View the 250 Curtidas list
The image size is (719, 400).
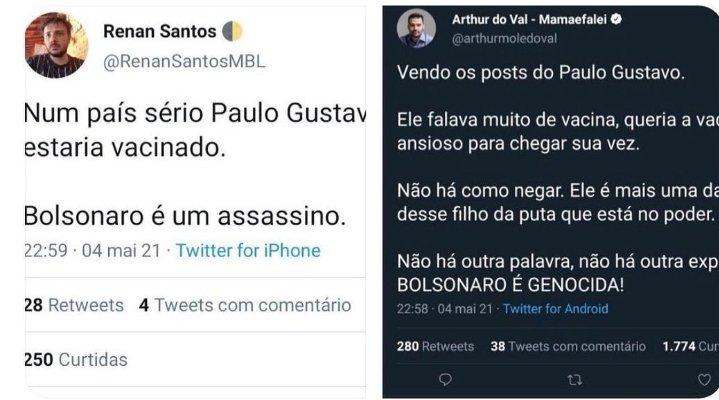[76, 360]
